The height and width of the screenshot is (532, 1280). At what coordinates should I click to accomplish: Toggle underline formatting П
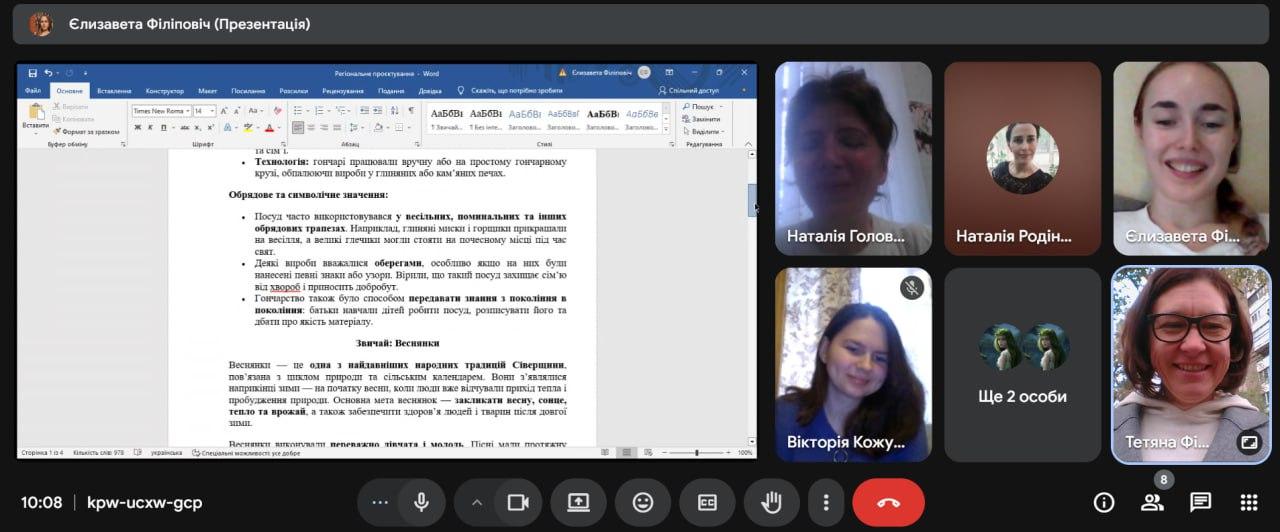163,128
